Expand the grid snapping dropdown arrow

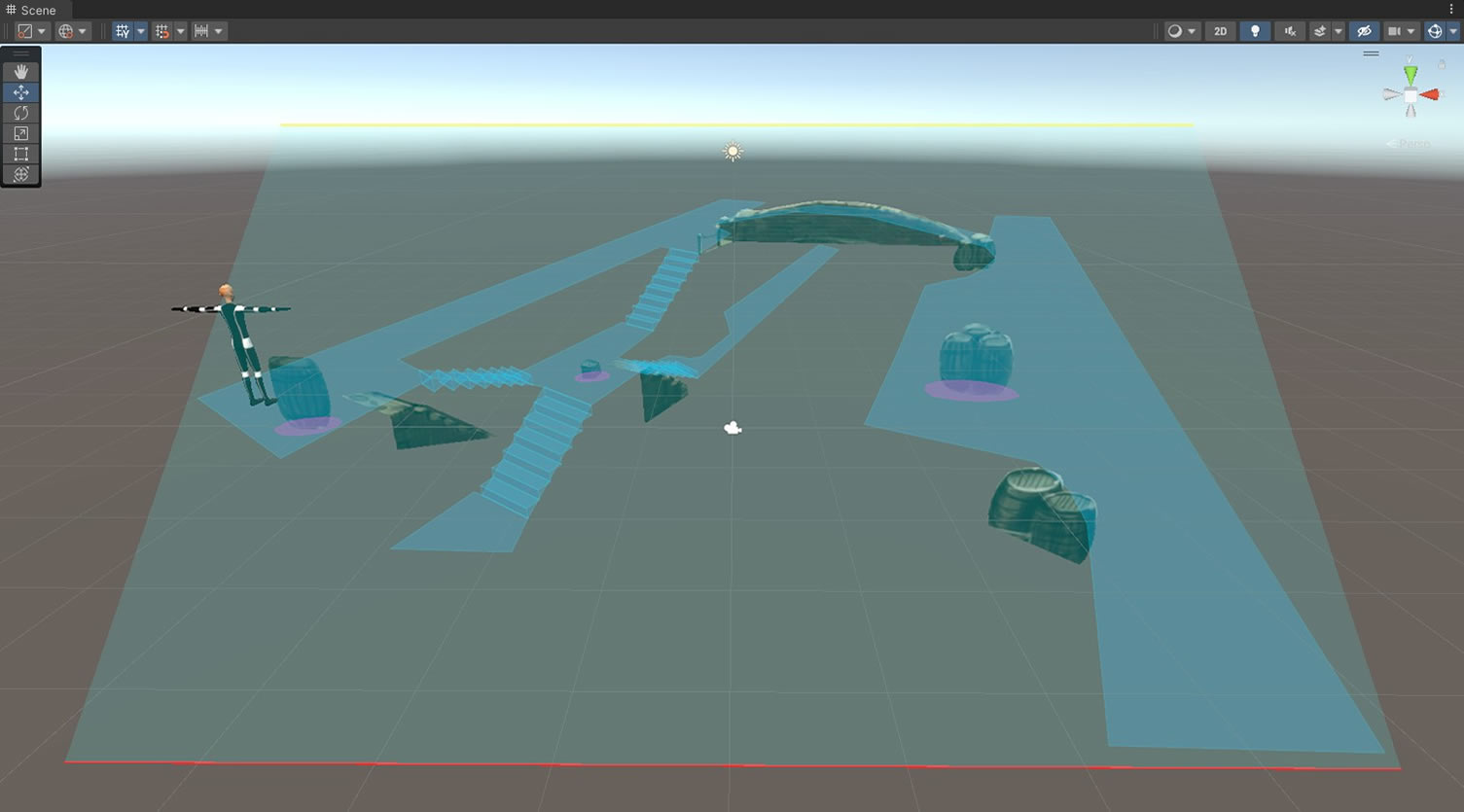[180, 31]
